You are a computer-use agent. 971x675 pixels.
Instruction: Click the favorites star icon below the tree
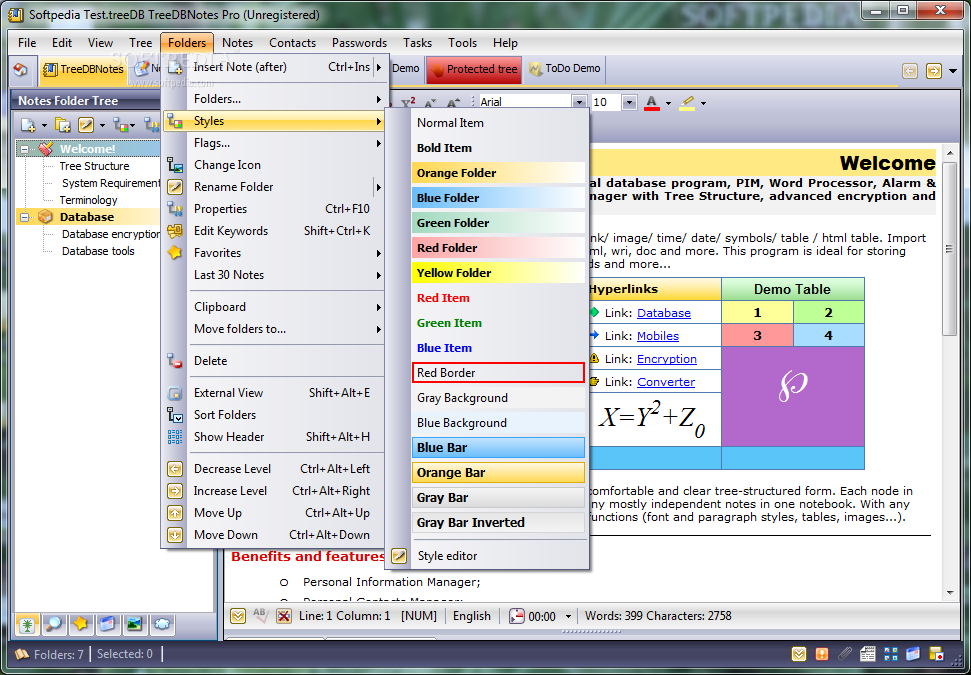(x=81, y=624)
